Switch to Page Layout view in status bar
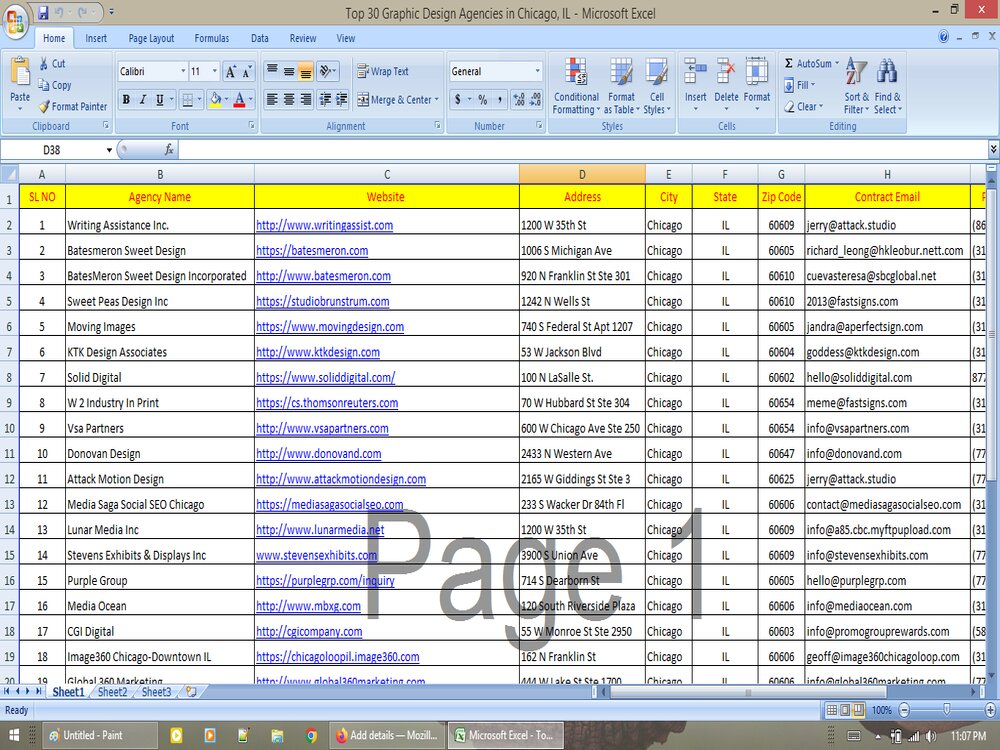 (845, 710)
